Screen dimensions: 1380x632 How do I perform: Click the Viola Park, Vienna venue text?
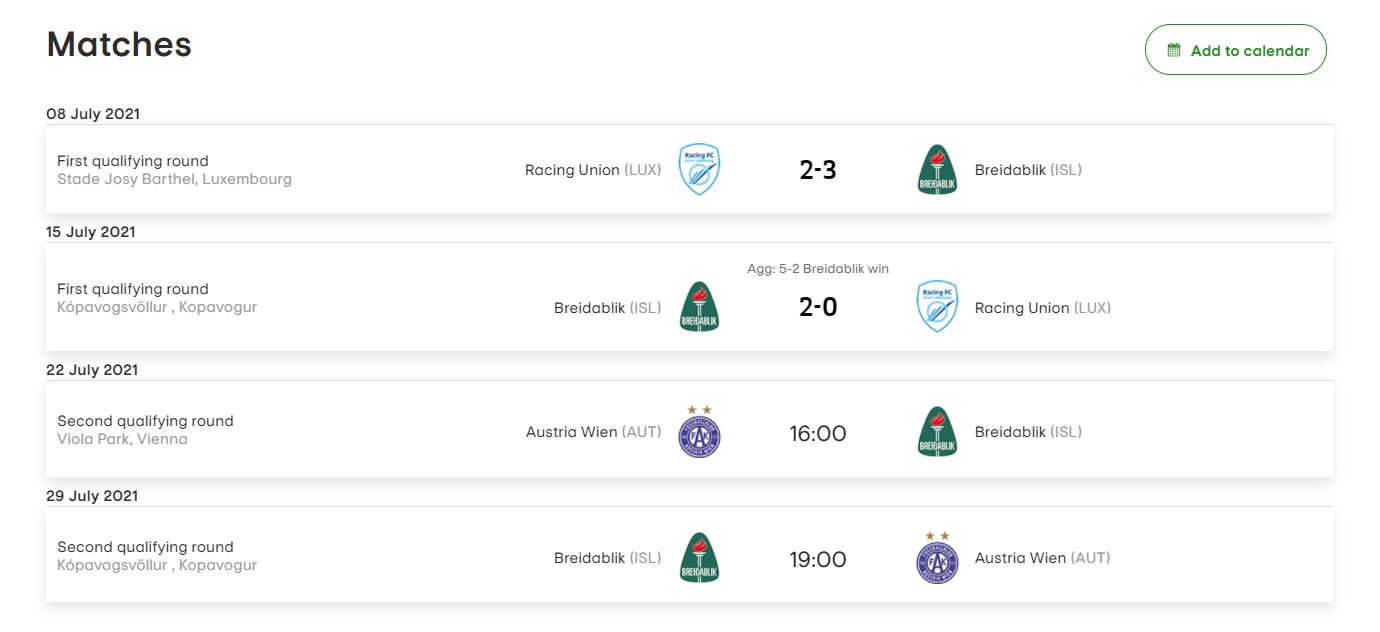pyautogui.click(x=122, y=439)
